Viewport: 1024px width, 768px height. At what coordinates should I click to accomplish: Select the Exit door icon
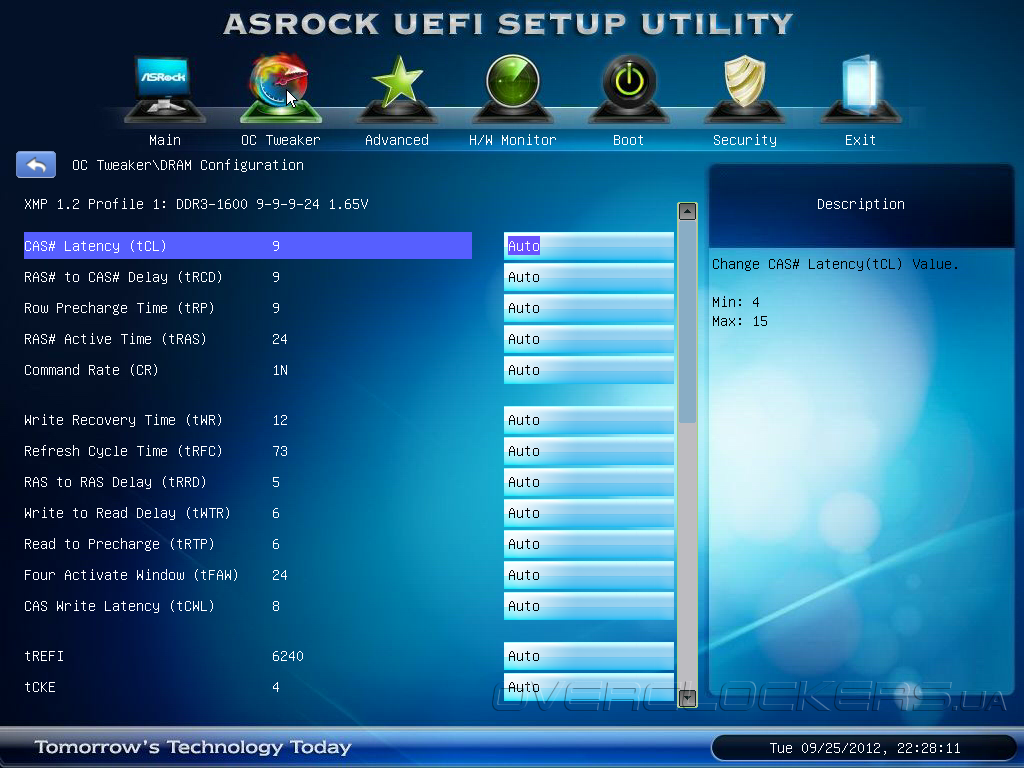(860, 88)
